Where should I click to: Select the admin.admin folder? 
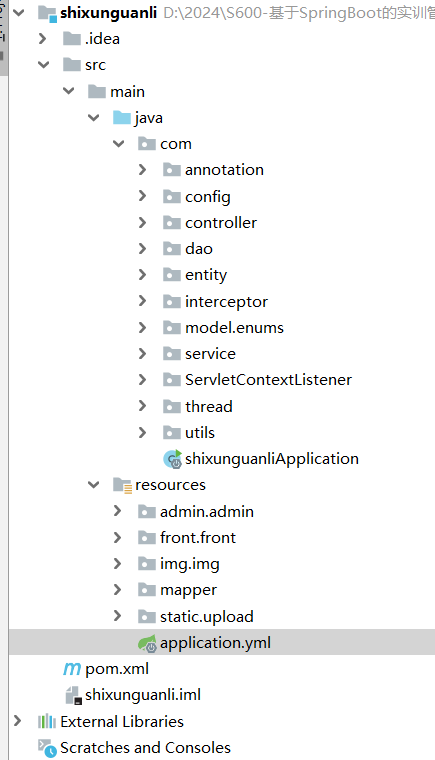click(x=207, y=511)
